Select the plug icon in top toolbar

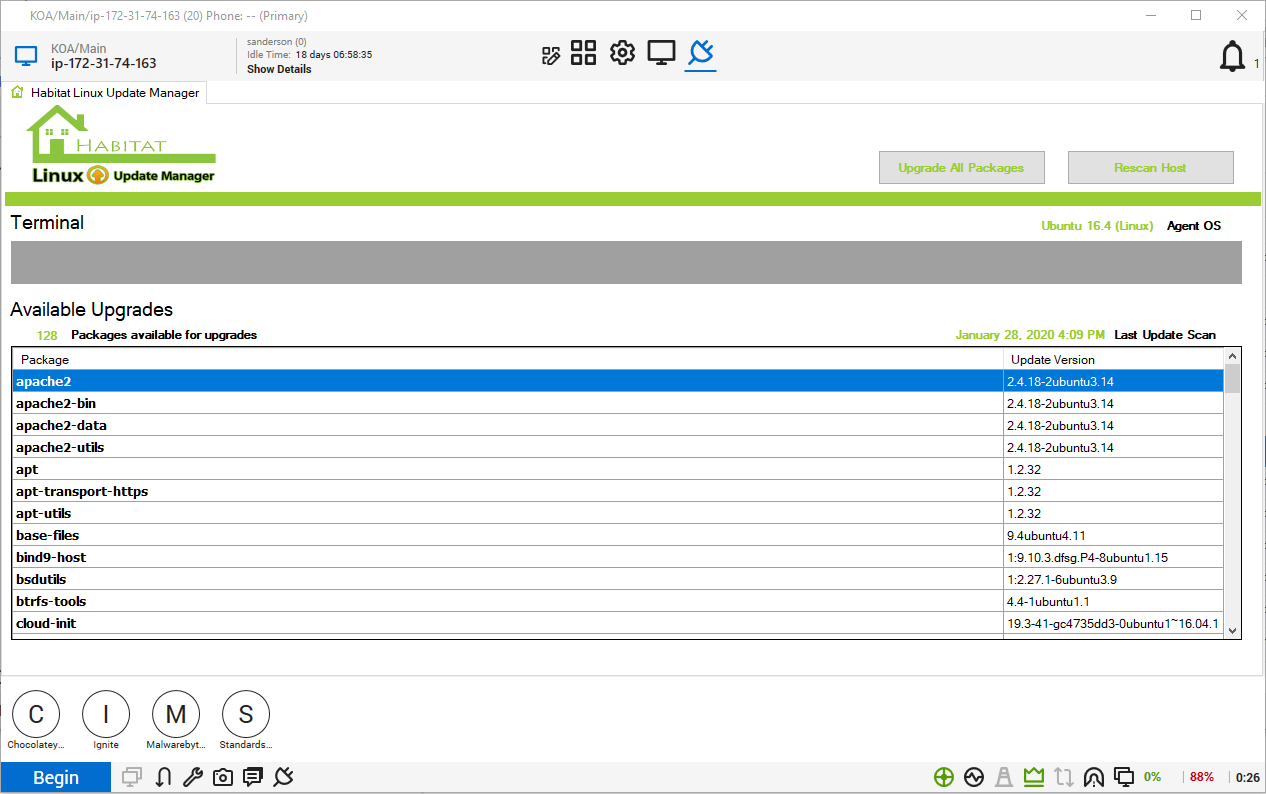tap(701, 53)
